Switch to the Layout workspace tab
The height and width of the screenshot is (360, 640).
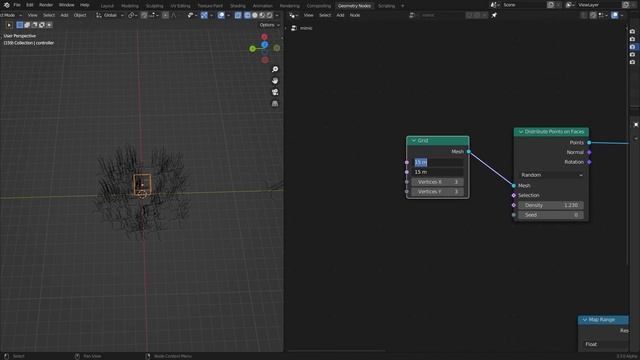point(107,6)
